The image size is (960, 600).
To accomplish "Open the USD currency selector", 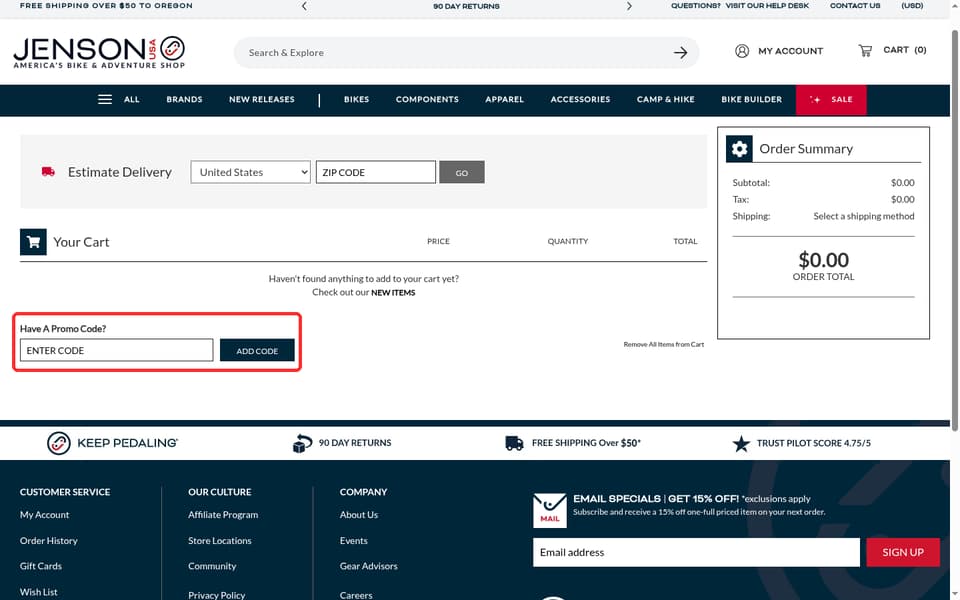I will pyautogui.click(x=912, y=6).
